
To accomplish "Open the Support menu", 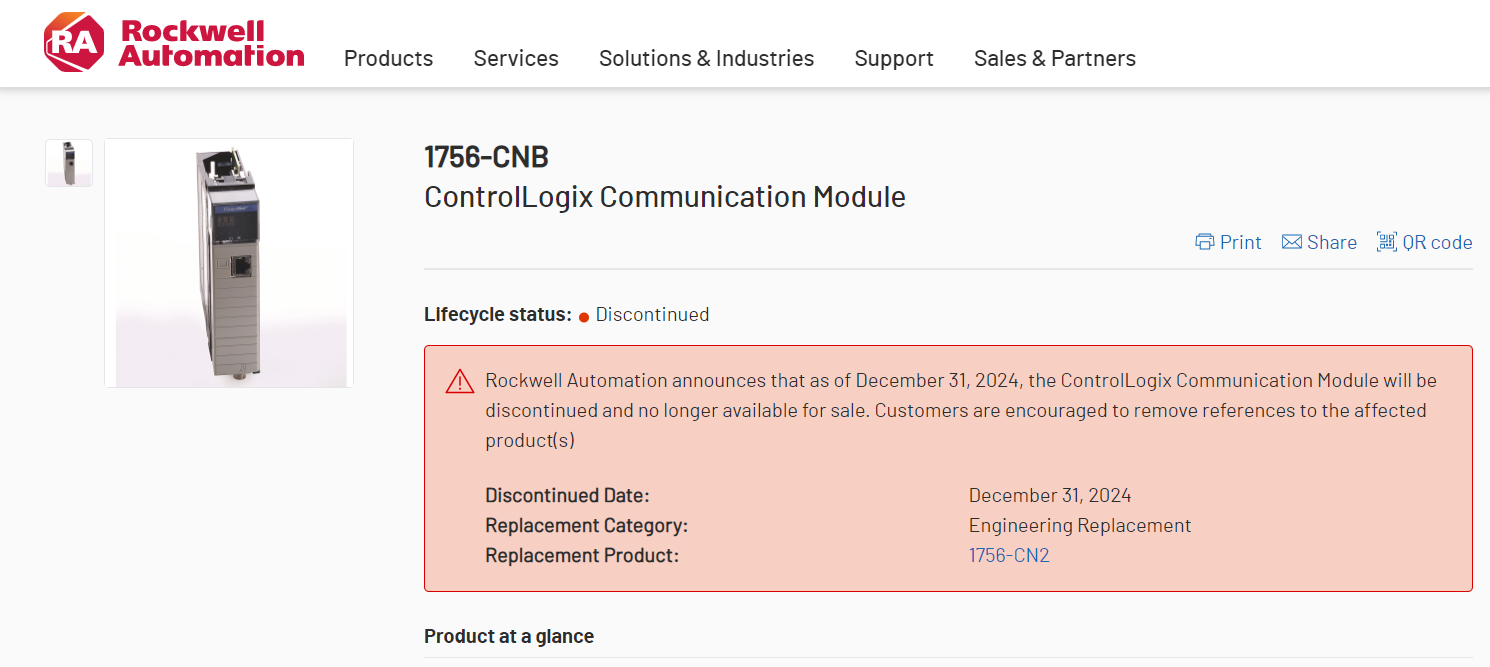I will (x=894, y=58).
